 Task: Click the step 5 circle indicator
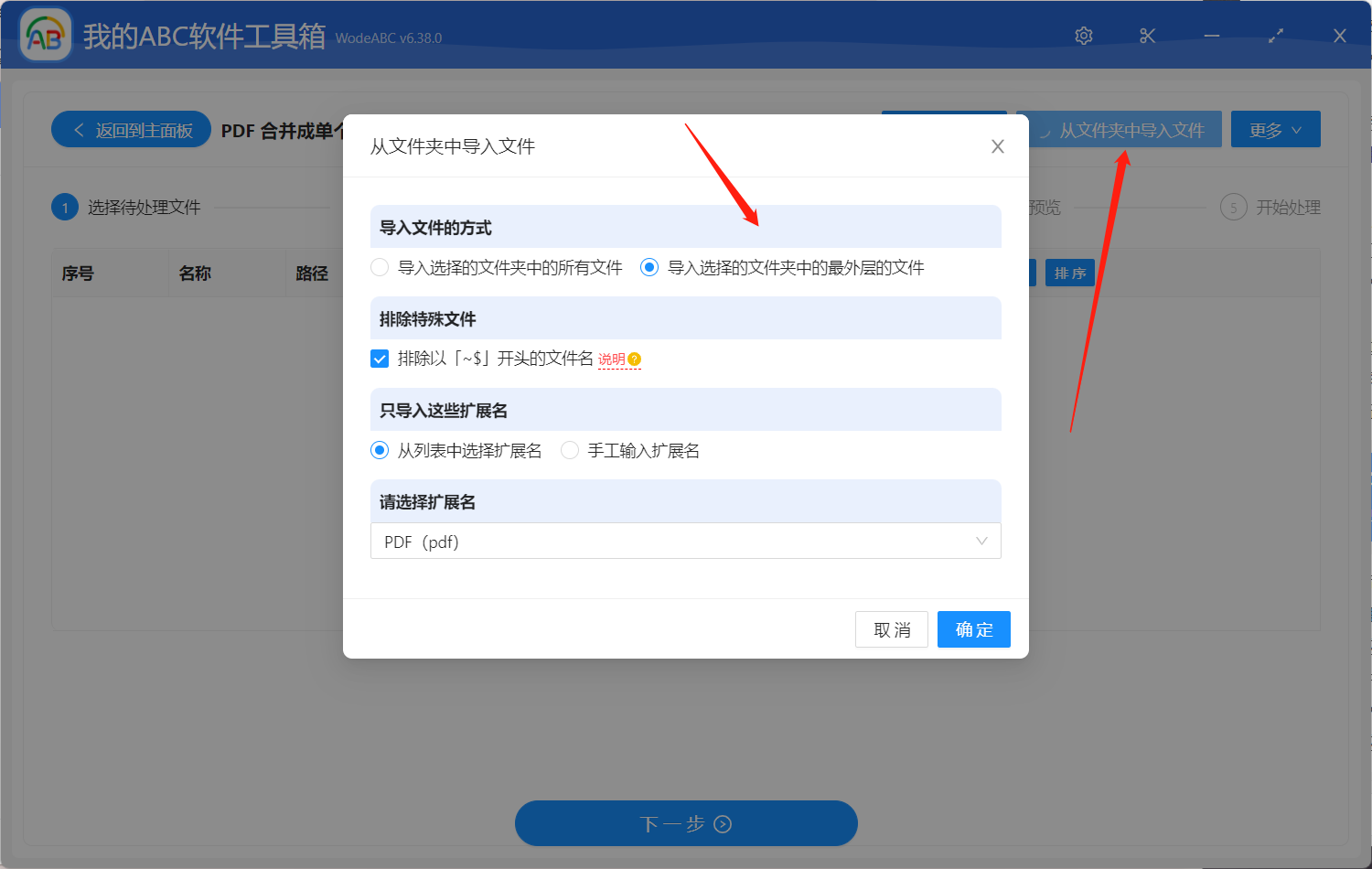click(1233, 207)
